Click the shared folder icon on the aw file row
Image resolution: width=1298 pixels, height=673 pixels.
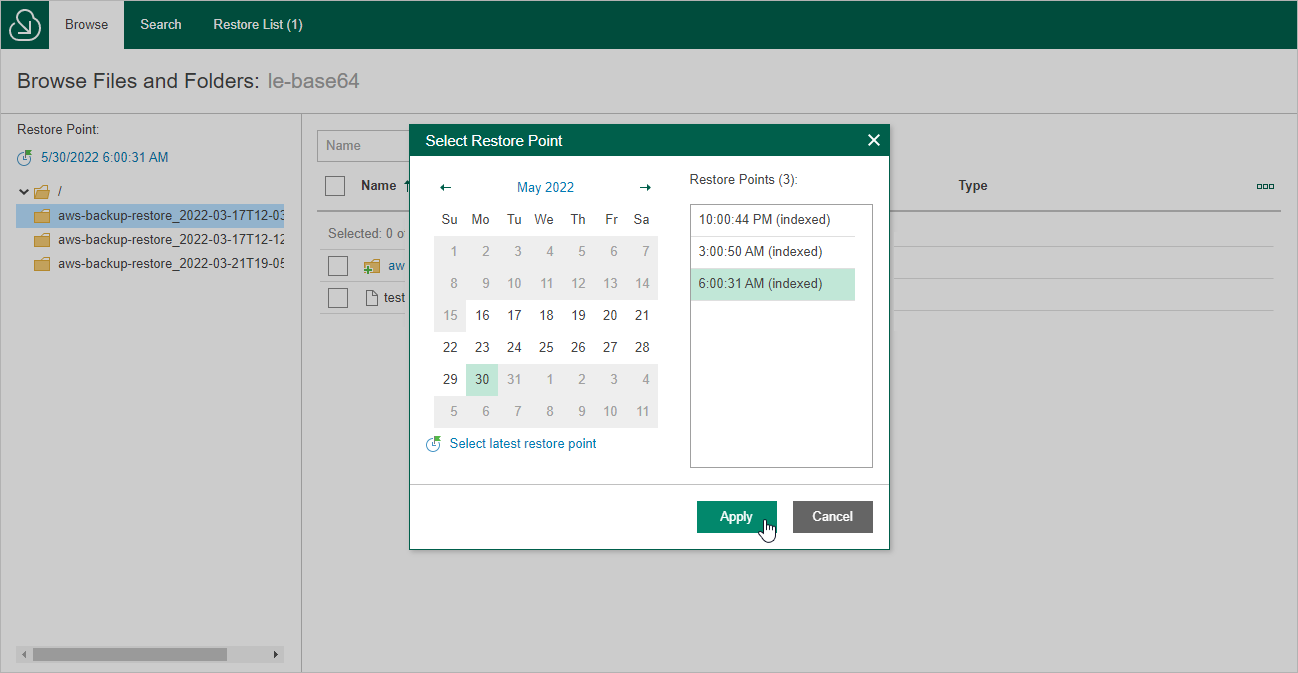pyautogui.click(x=370, y=265)
